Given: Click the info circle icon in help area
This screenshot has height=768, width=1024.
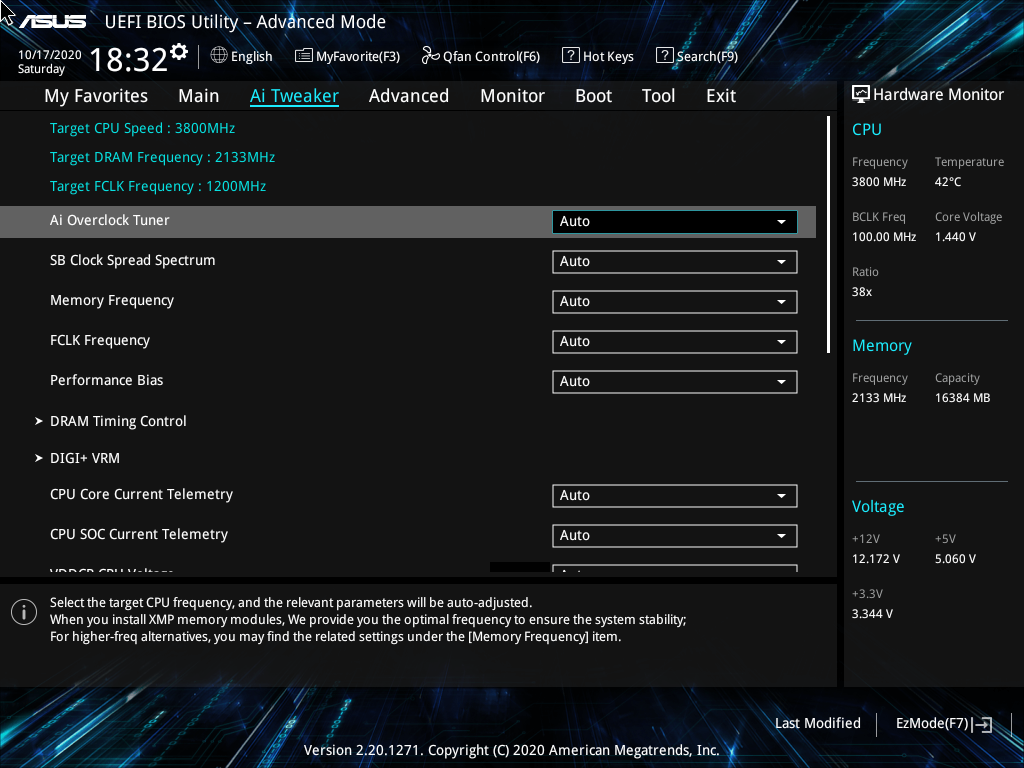Looking at the screenshot, I should coord(24,612).
